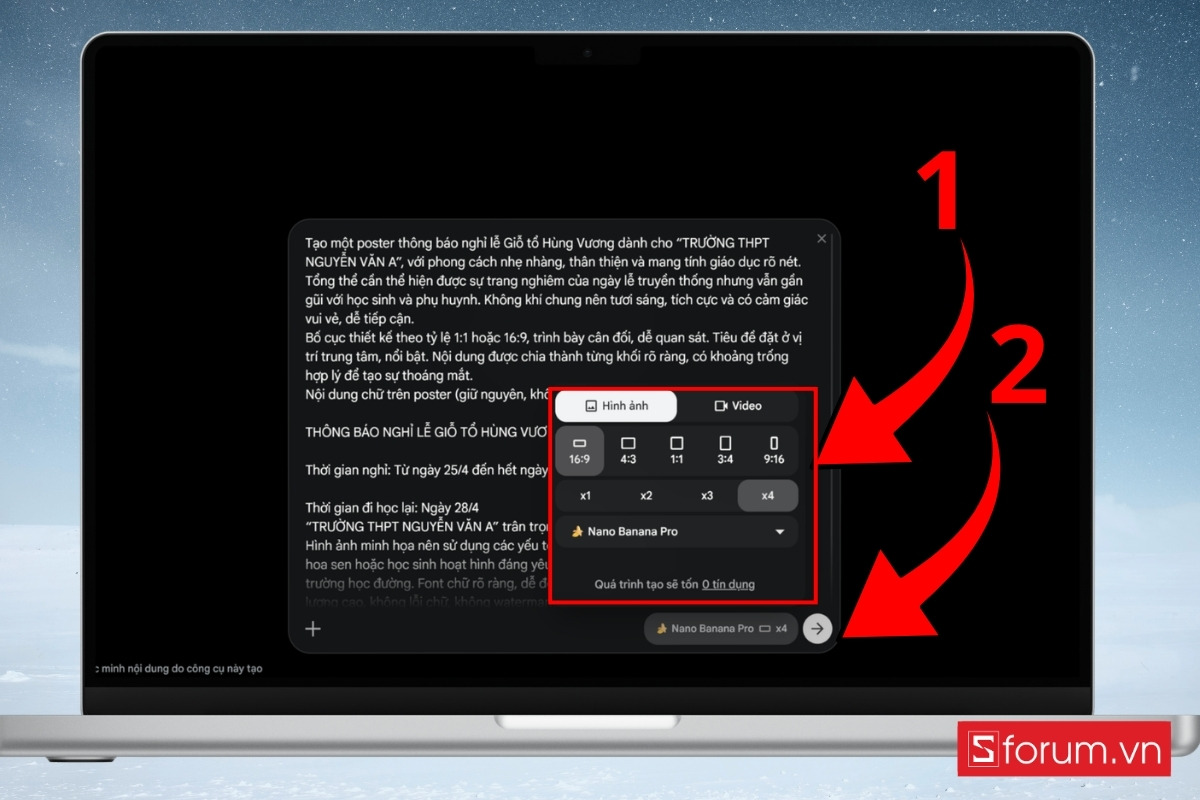The width and height of the screenshot is (1200, 800).
Task: Open the Nano Banana Pro x4 settings chip
Action: 721,628
